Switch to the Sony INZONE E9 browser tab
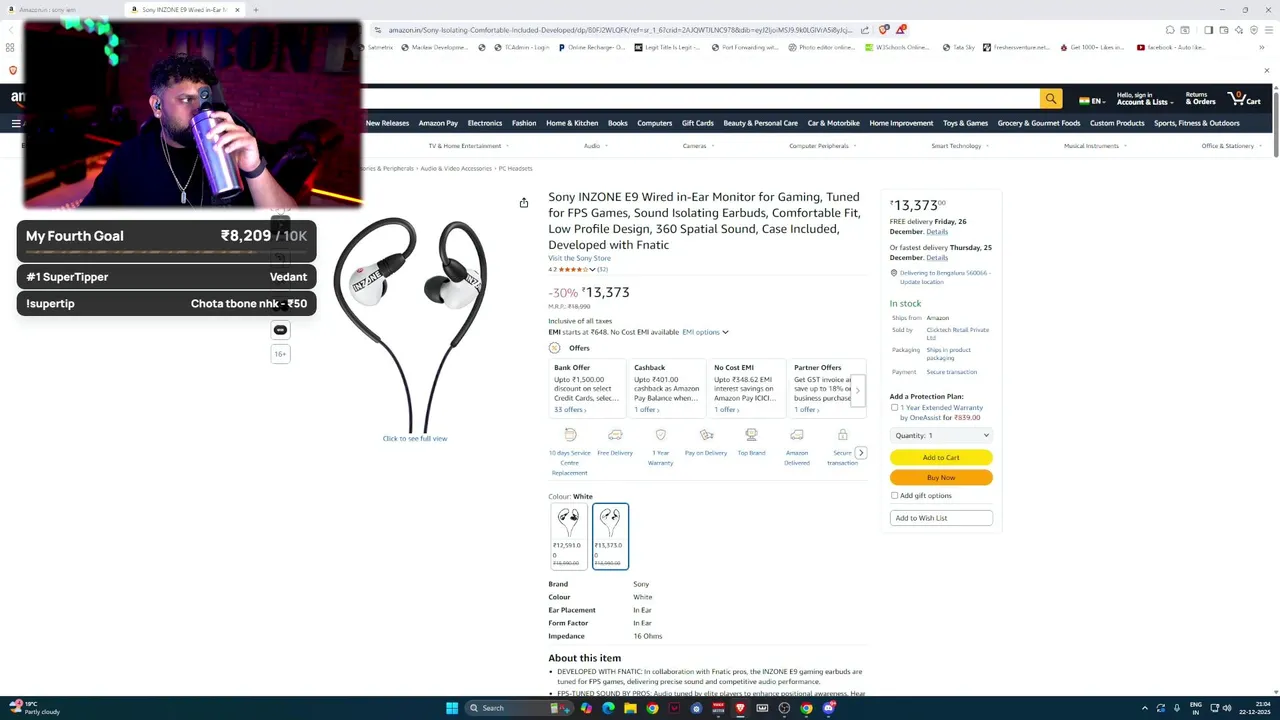The image size is (1280, 720). pos(185,10)
